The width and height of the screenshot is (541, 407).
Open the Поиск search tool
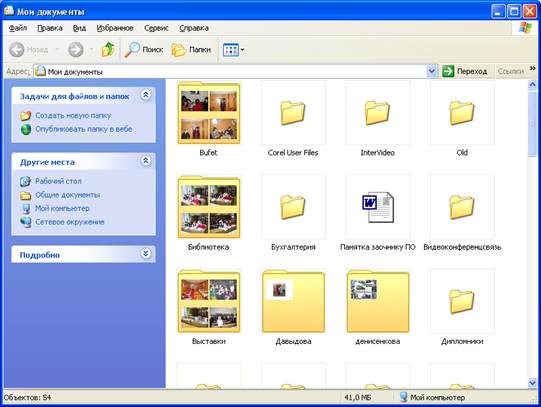(x=144, y=50)
